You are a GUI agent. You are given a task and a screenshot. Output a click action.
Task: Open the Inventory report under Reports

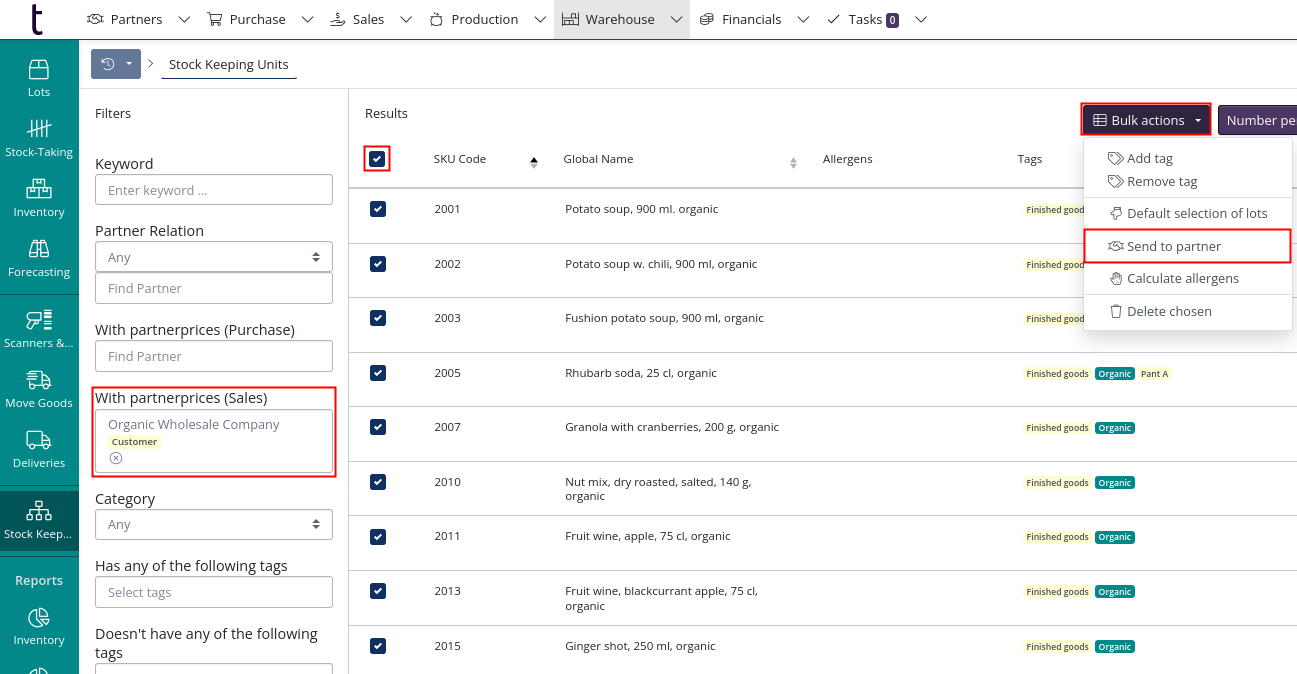[x=39, y=625]
